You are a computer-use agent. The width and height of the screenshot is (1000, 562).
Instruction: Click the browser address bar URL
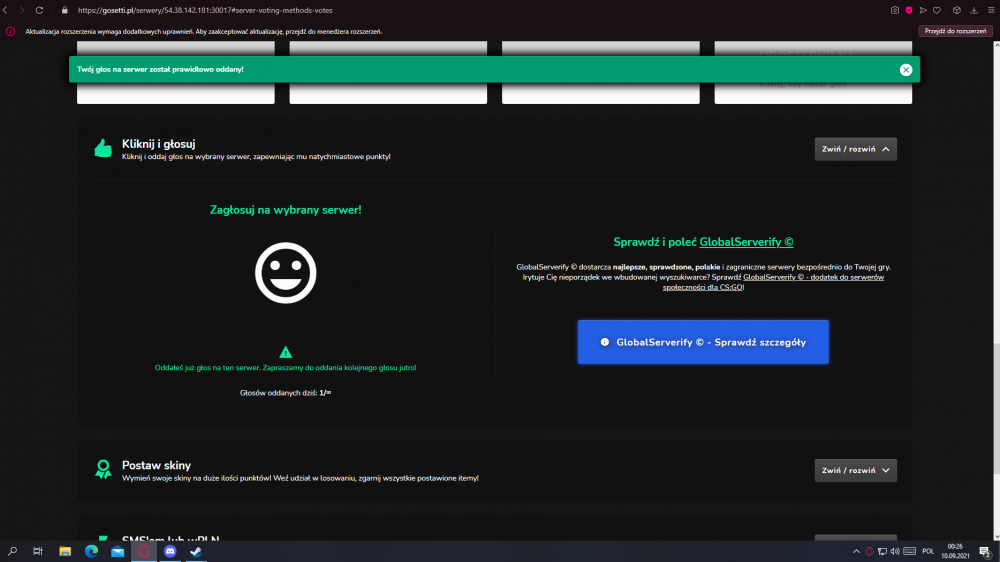[205, 10]
